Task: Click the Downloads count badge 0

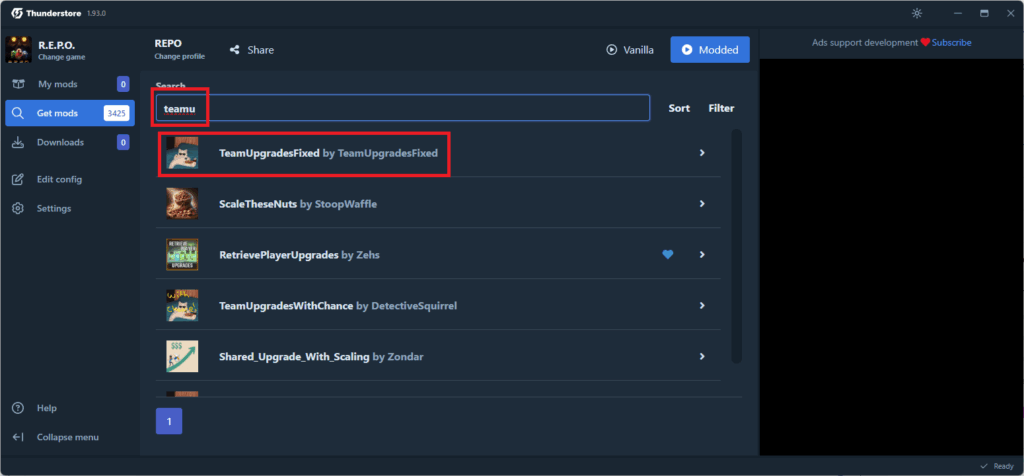Action: pos(123,142)
